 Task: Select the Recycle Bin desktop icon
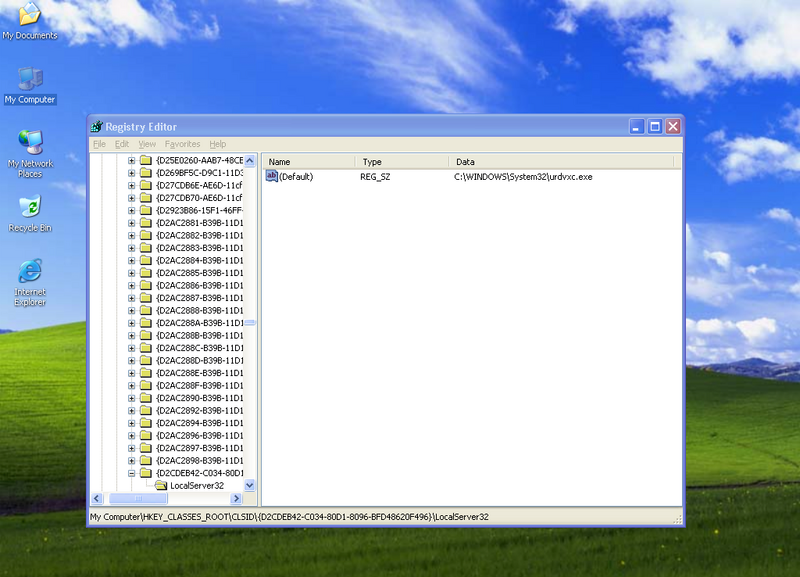point(30,213)
